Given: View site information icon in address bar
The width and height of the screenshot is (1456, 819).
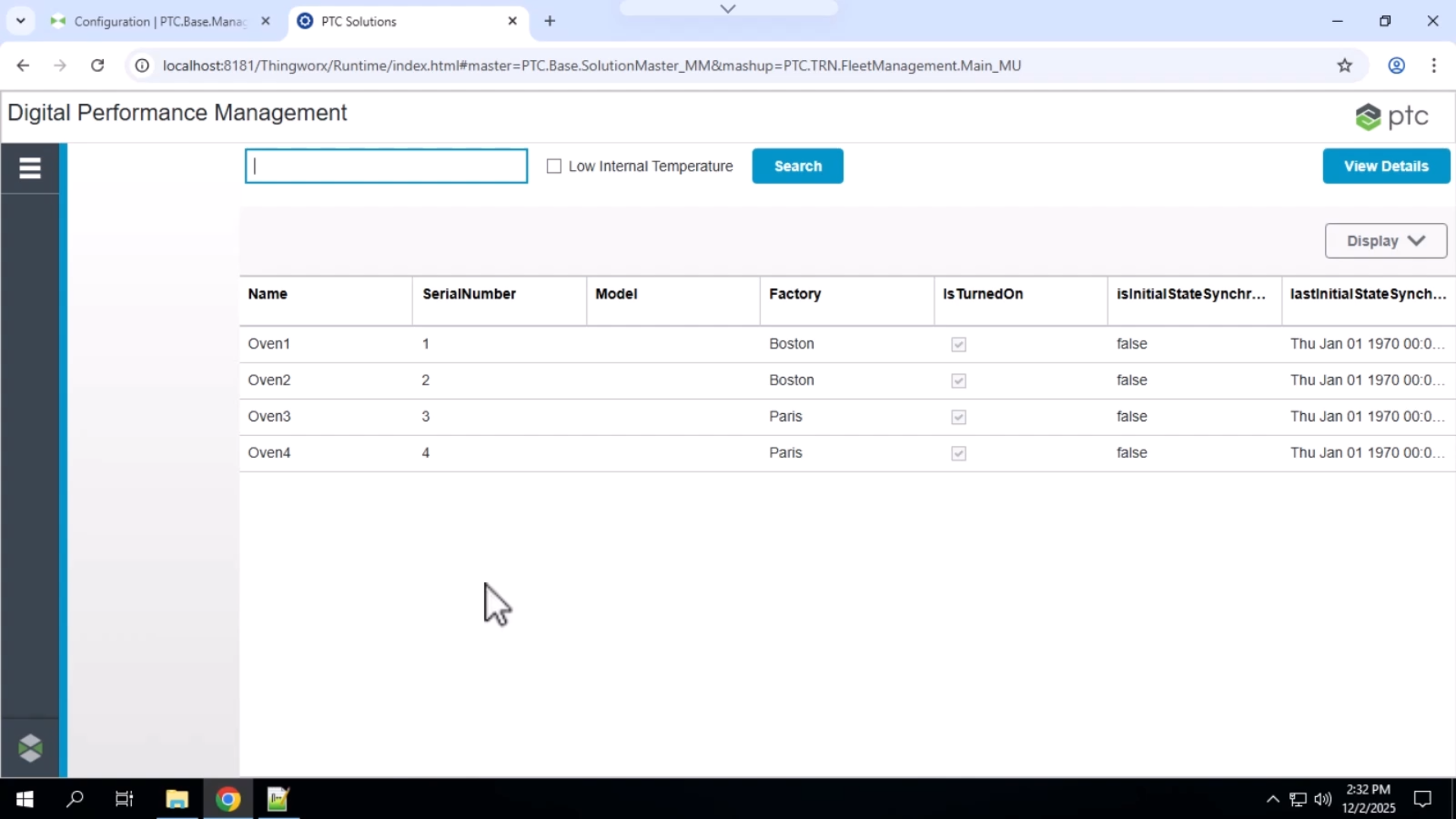Looking at the screenshot, I should click(x=142, y=65).
